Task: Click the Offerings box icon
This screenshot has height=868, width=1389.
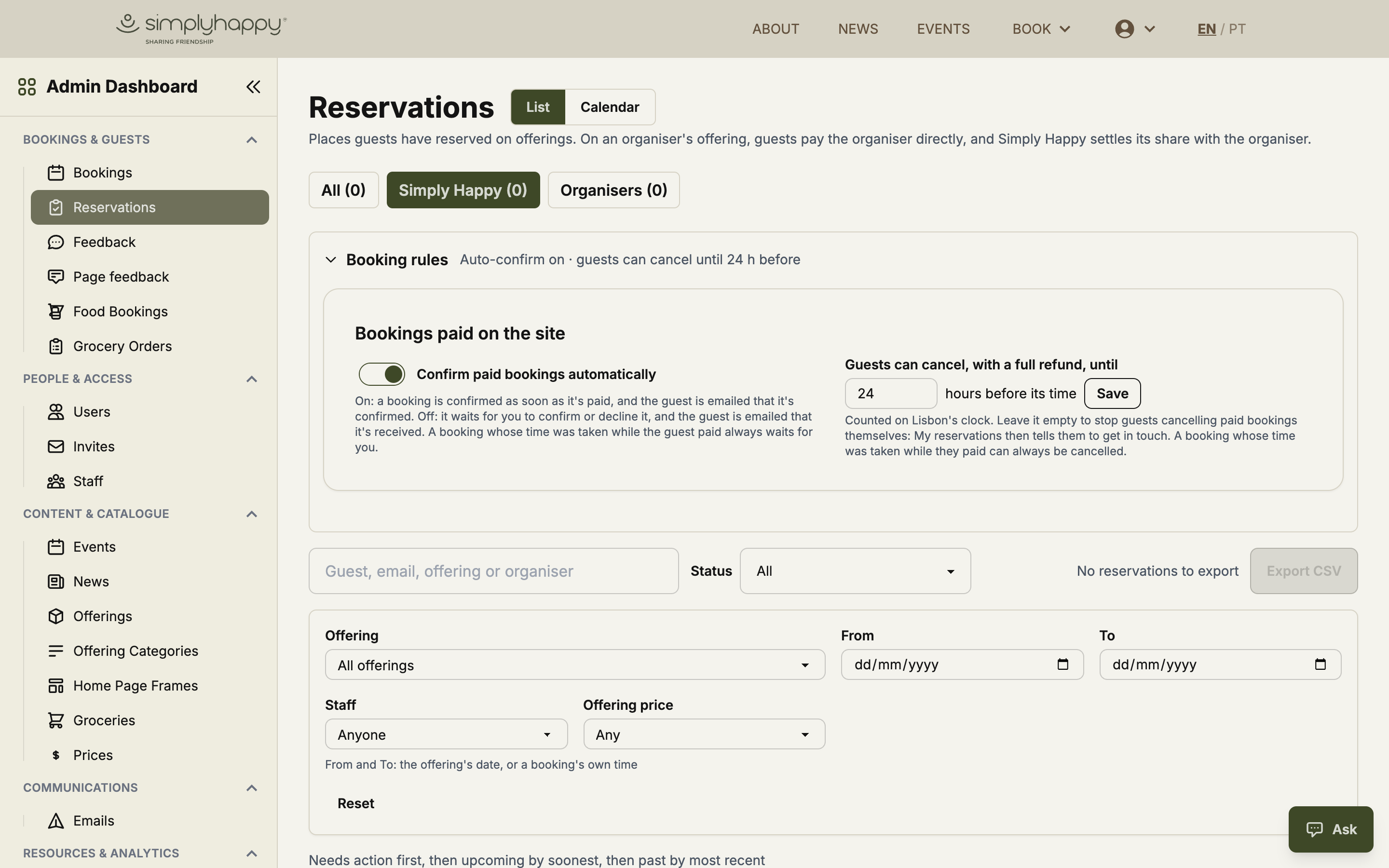Action: (x=55, y=616)
